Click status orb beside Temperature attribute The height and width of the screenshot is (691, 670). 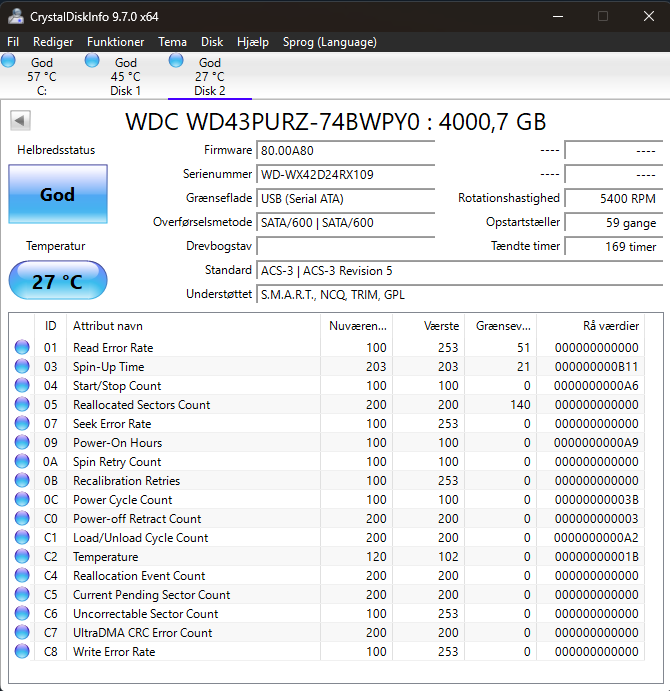pyautogui.click(x=22, y=556)
